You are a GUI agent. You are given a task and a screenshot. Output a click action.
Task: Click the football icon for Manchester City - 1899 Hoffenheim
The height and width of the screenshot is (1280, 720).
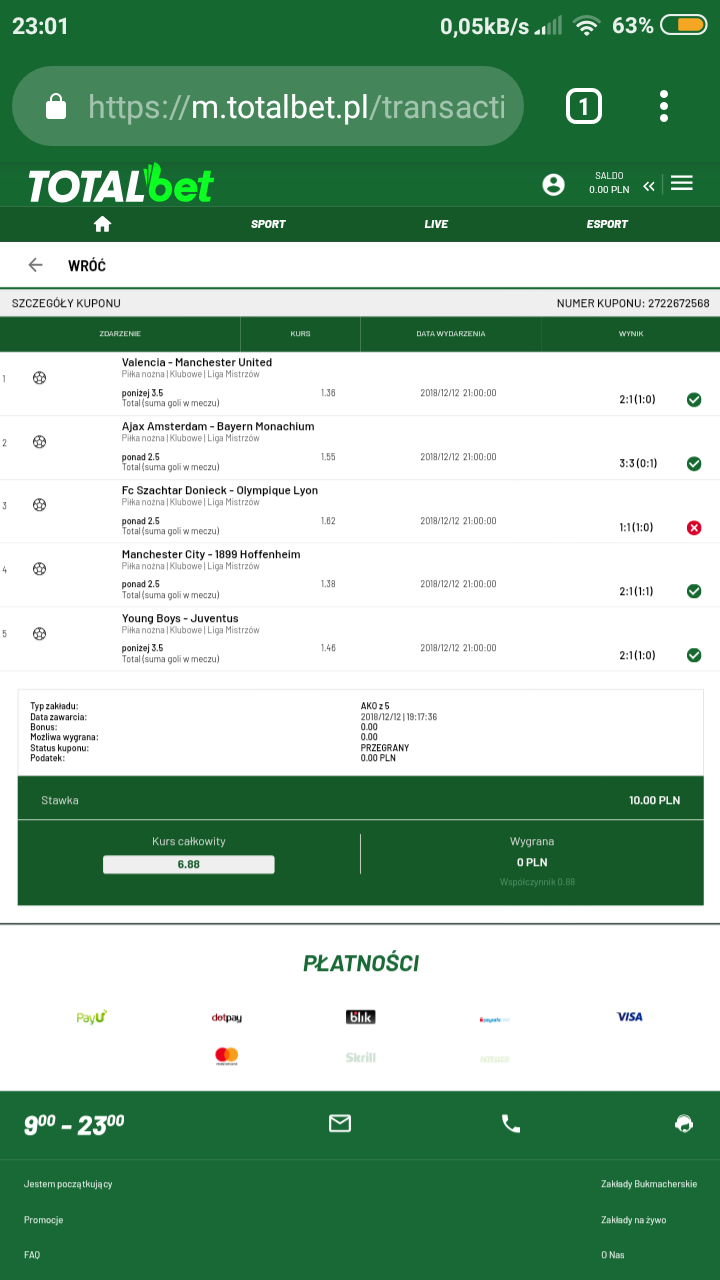coord(39,570)
